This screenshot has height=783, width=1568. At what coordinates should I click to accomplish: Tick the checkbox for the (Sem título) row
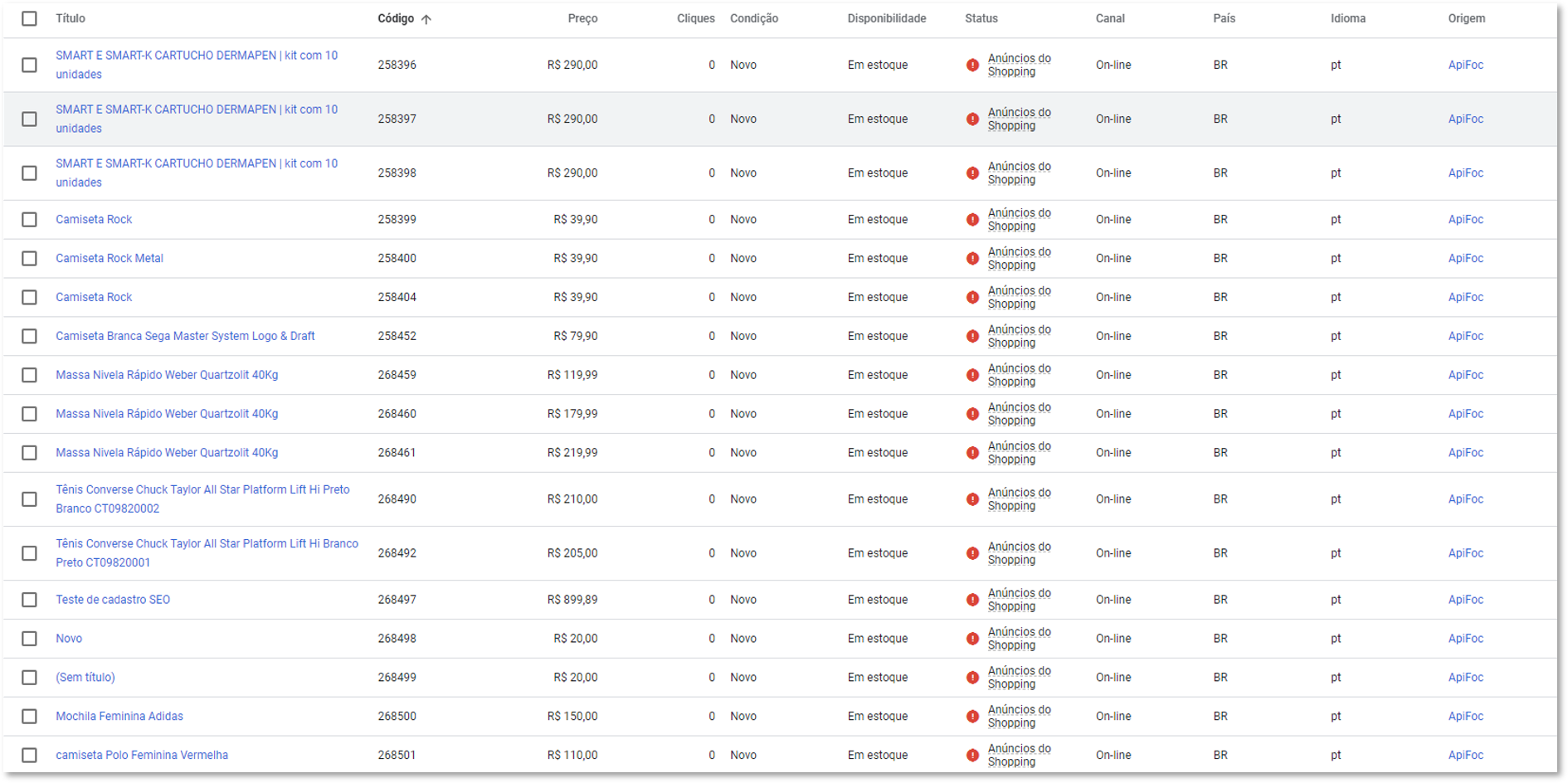[x=29, y=677]
